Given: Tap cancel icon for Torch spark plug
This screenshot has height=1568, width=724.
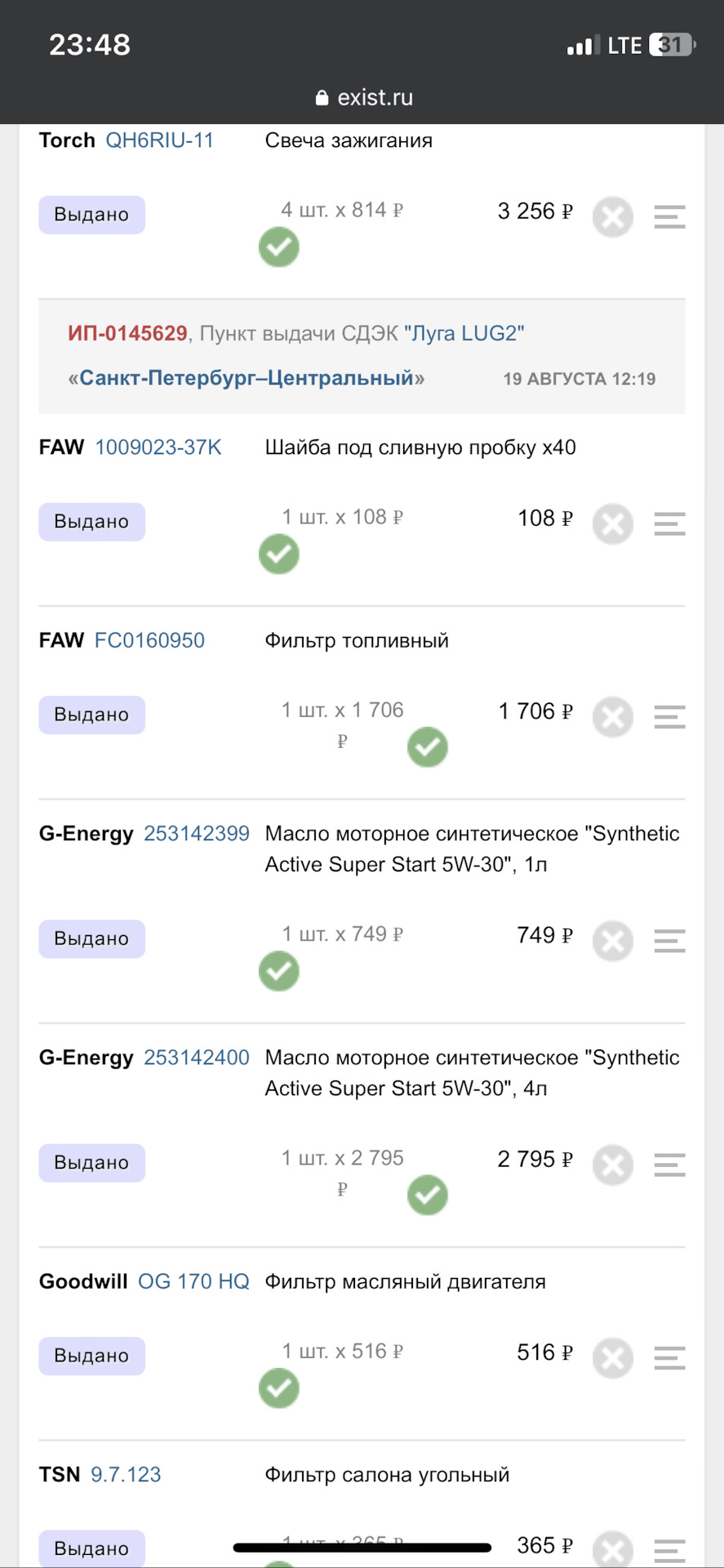Looking at the screenshot, I should point(613,217).
